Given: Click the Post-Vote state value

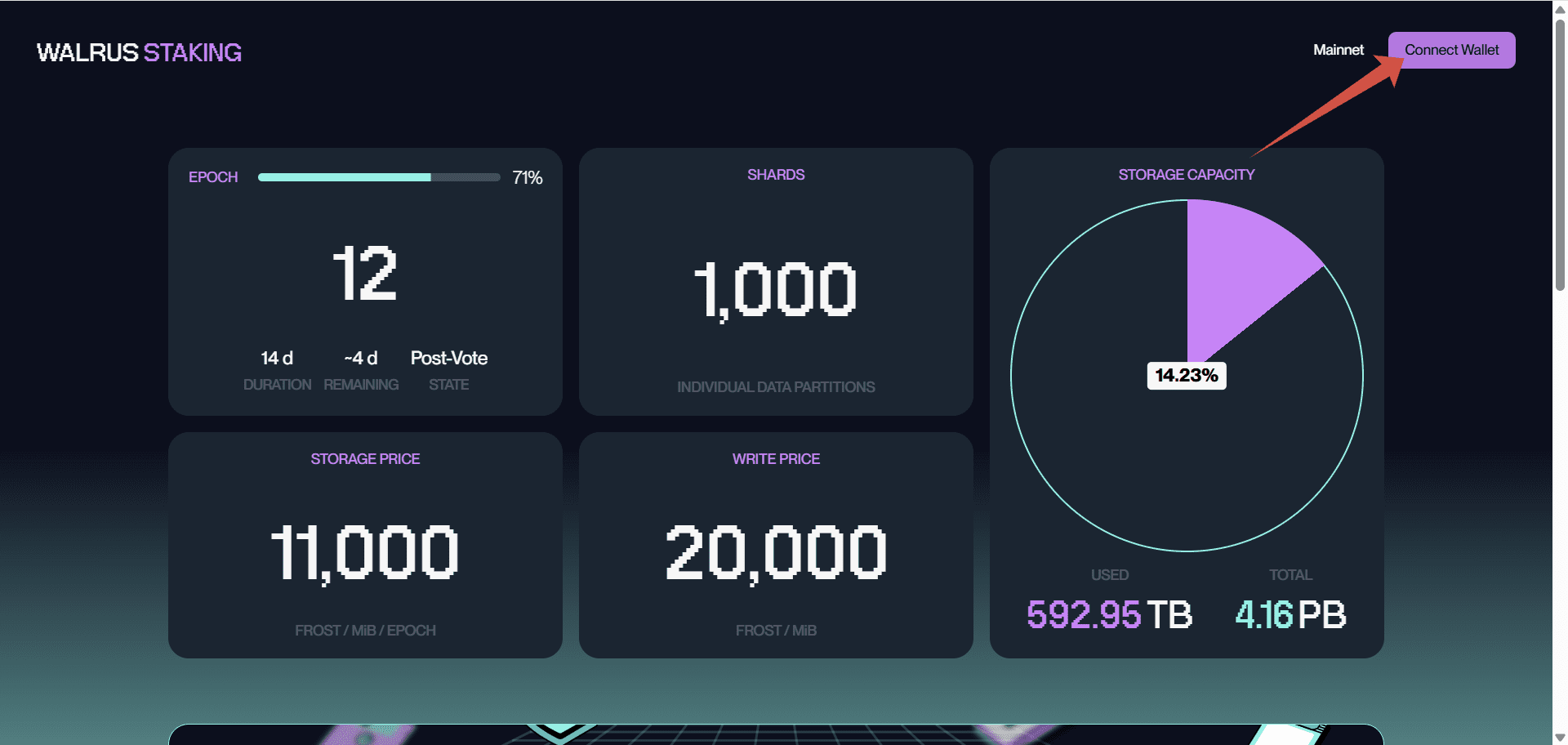Looking at the screenshot, I should [x=448, y=359].
